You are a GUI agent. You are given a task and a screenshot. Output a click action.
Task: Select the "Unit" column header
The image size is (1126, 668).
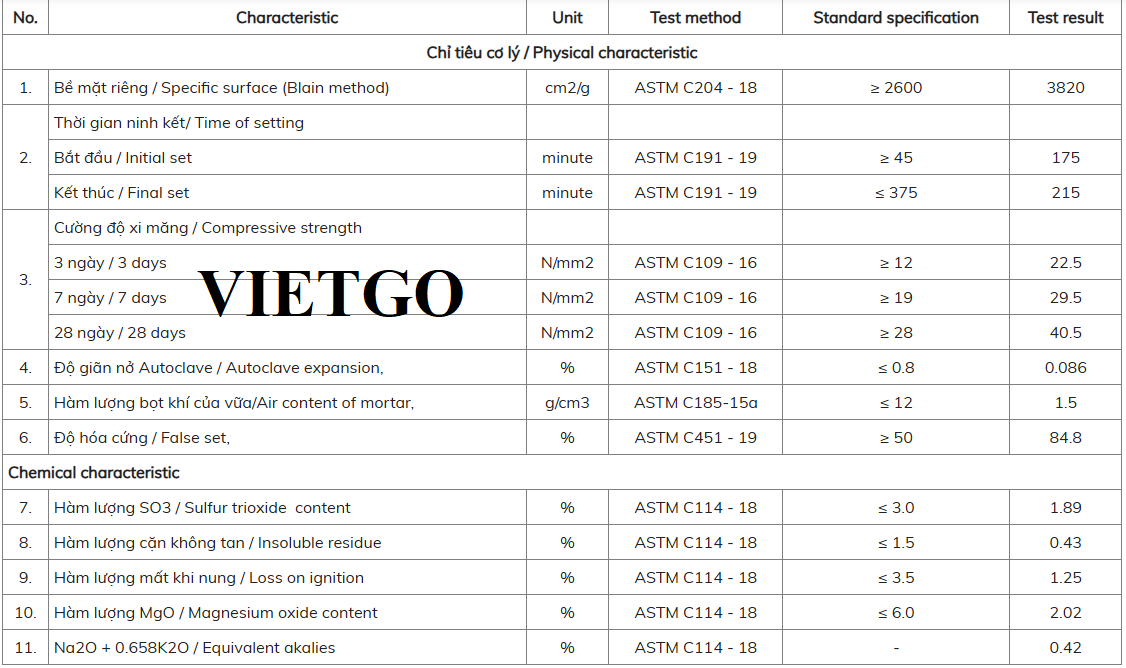(567, 18)
